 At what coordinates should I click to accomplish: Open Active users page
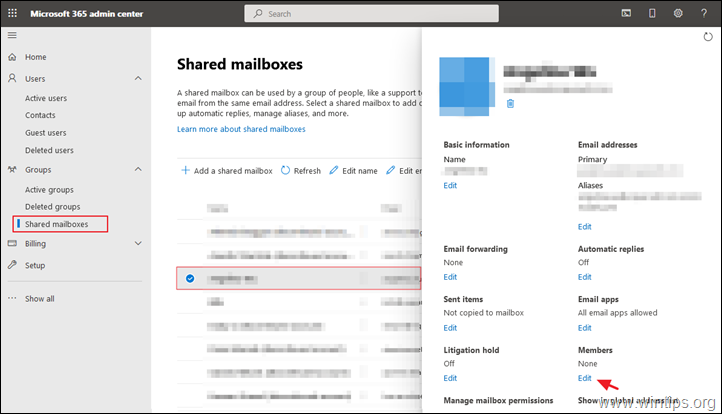(46, 98)
